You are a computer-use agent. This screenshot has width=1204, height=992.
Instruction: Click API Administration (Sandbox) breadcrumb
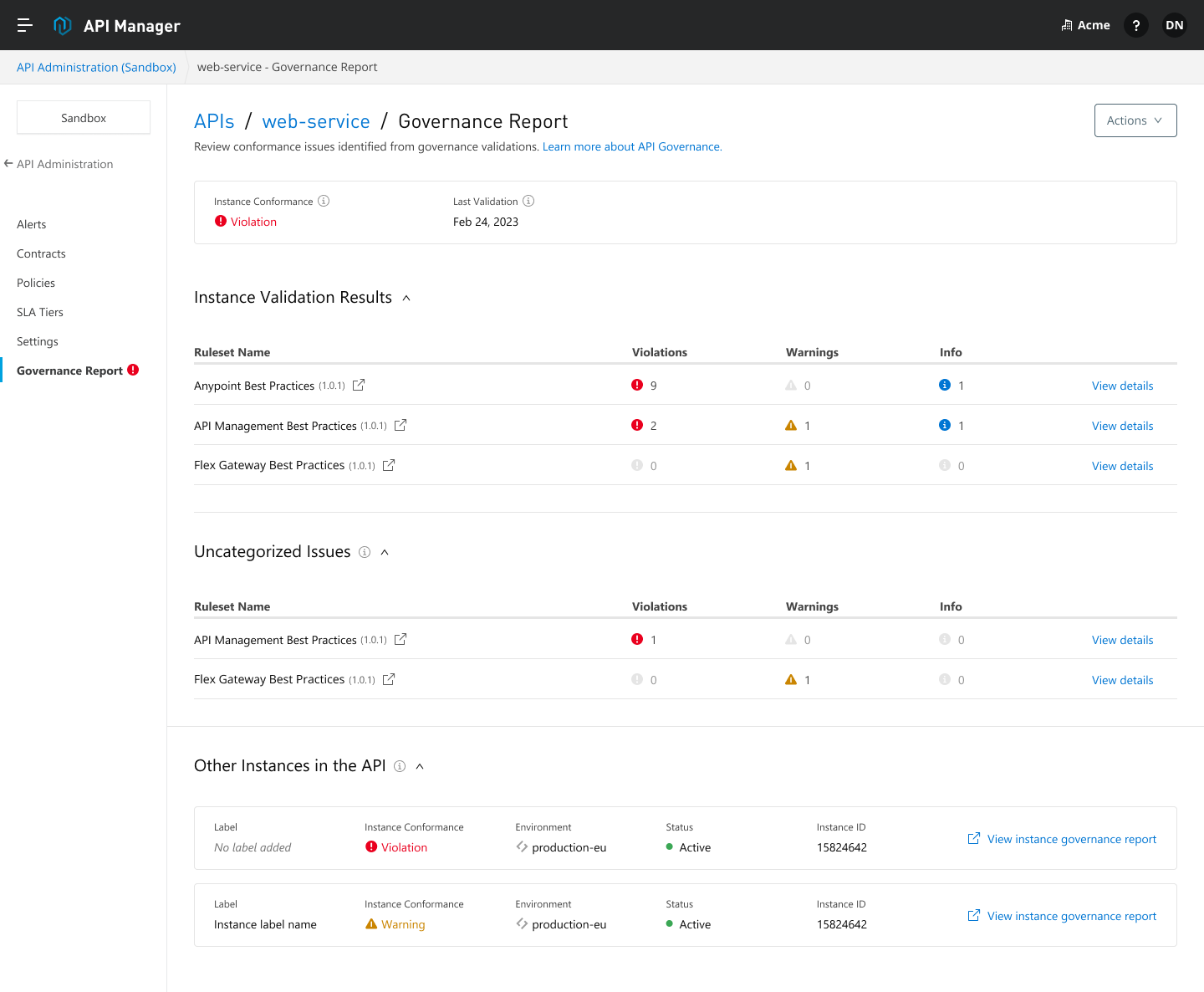(96, 67)
